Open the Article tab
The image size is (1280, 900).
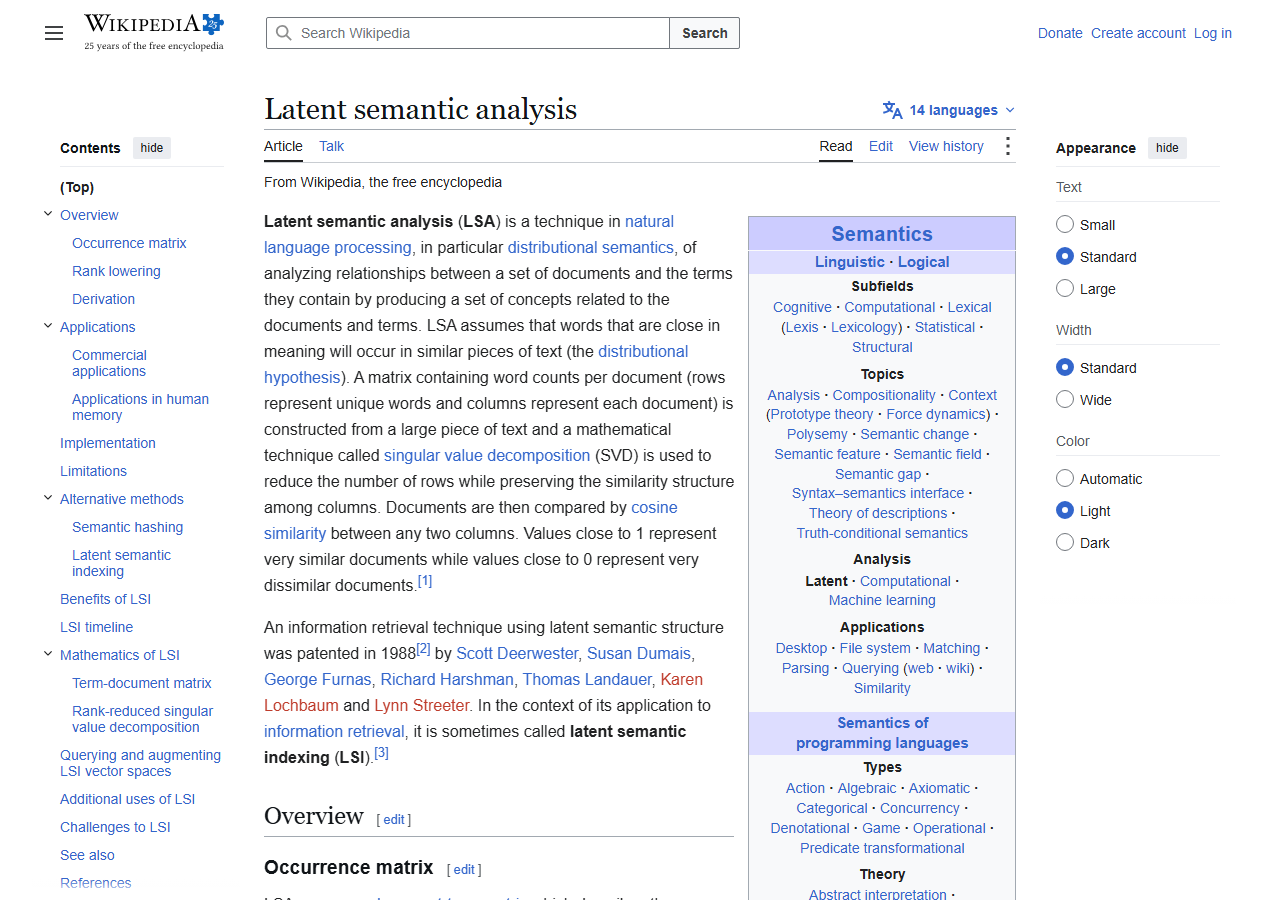[283, 146]
